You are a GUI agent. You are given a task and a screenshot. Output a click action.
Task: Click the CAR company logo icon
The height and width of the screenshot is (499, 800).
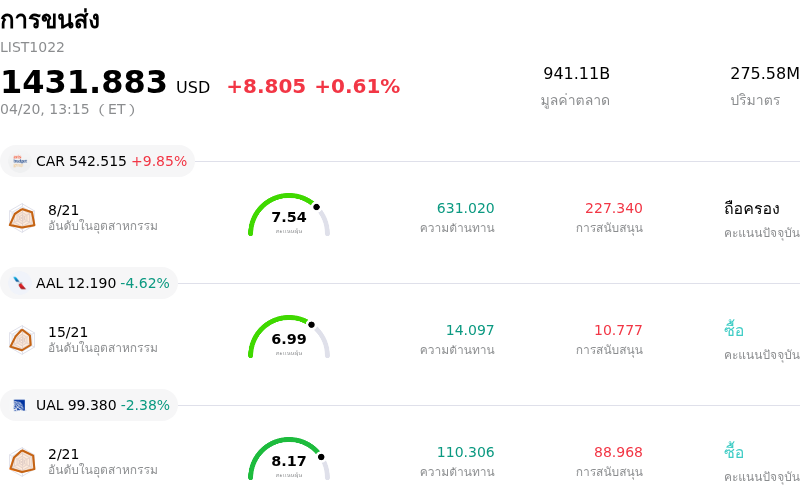point(20,161)
